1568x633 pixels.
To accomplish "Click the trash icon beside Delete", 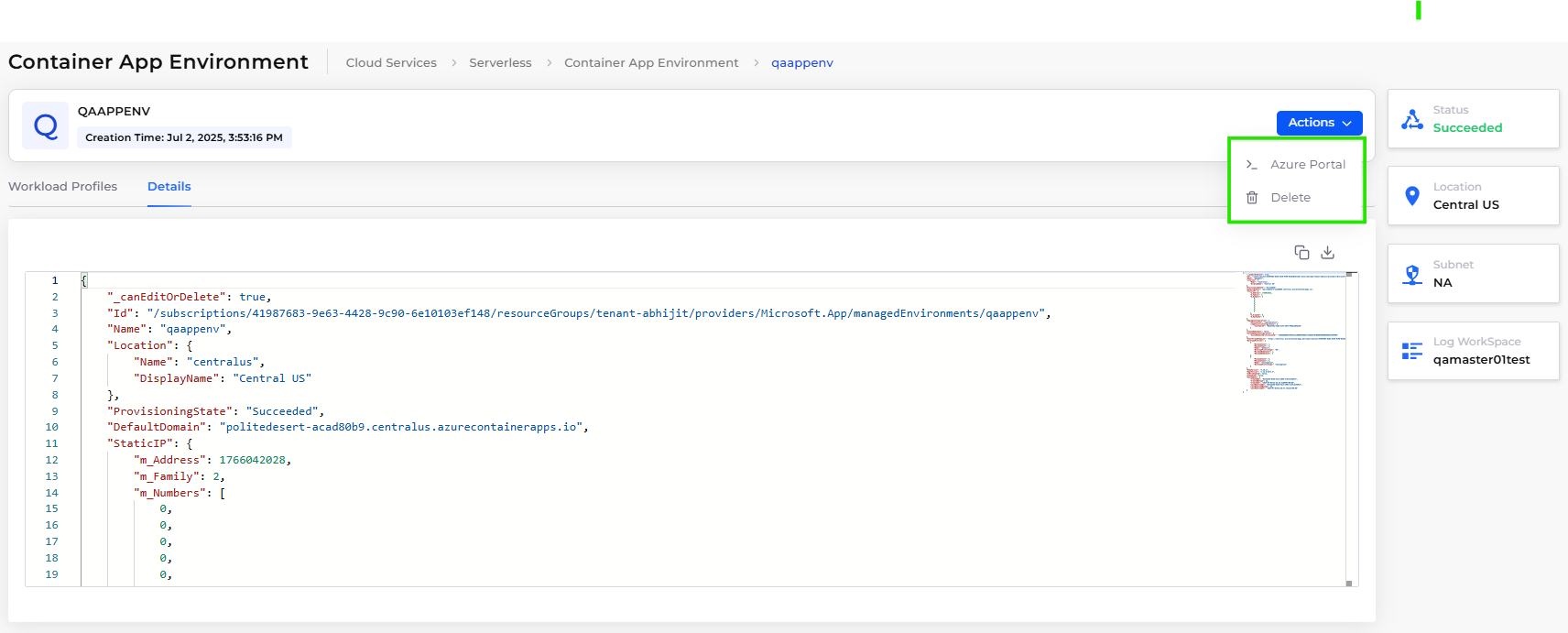I will coord(1252,198).
